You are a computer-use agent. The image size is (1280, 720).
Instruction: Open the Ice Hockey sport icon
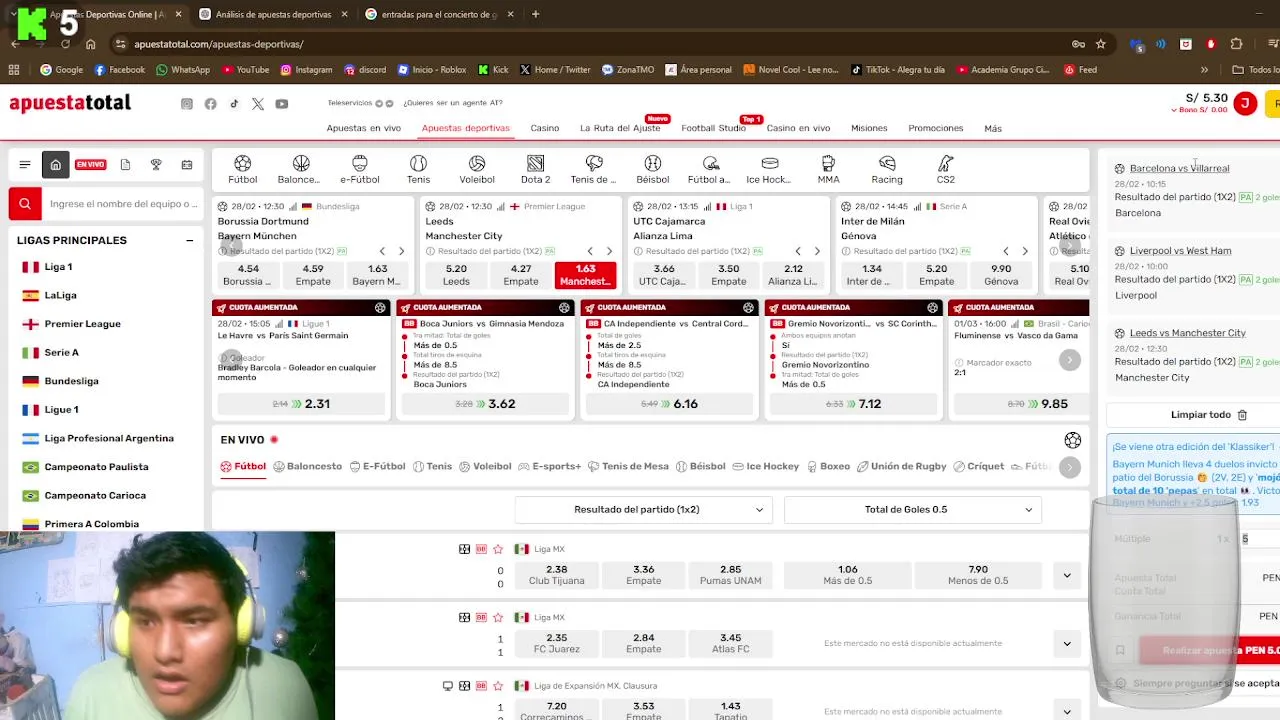[769, 169]
